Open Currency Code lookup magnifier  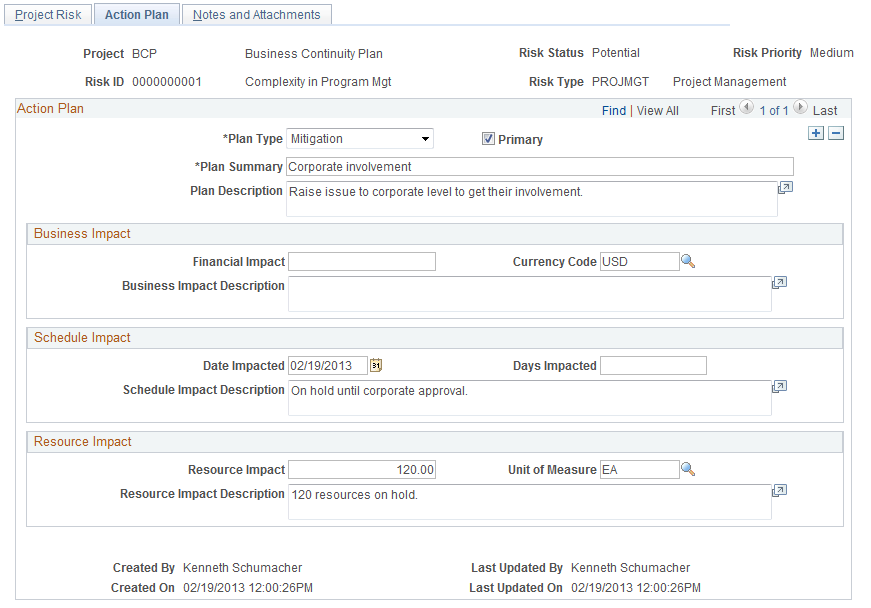pyautogui.click(x=688, y=261)
